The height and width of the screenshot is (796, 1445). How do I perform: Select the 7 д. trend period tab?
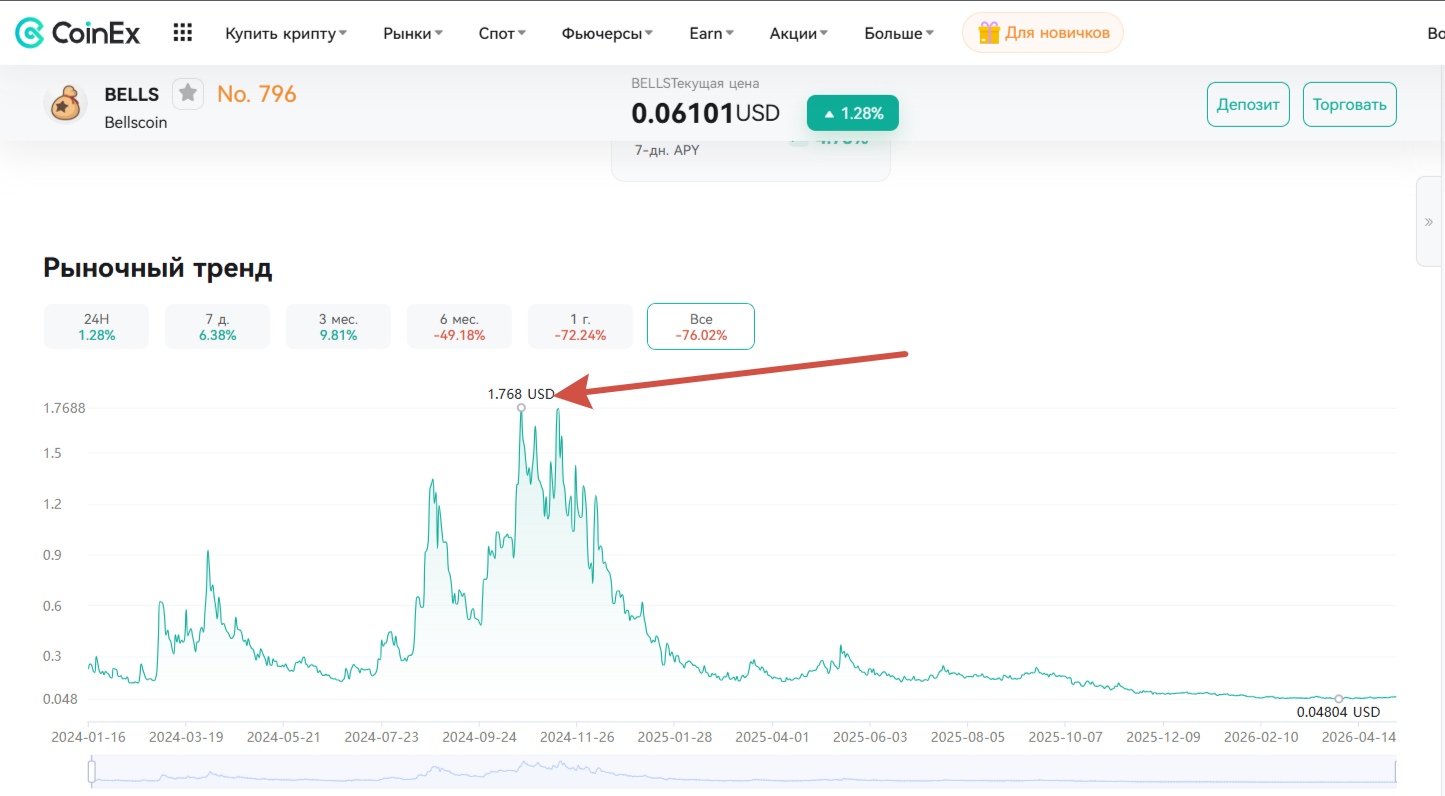[x=218, y=327]
